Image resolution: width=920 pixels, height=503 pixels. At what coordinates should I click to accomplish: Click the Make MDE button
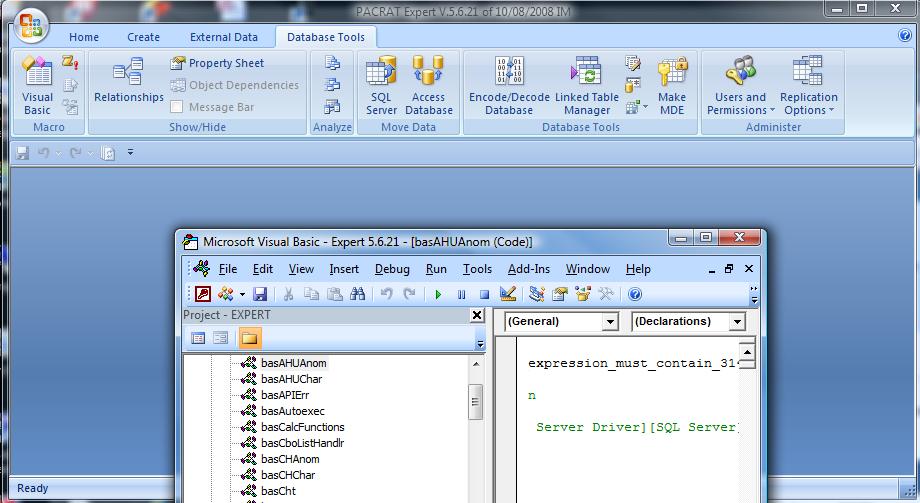coord(672,85)
